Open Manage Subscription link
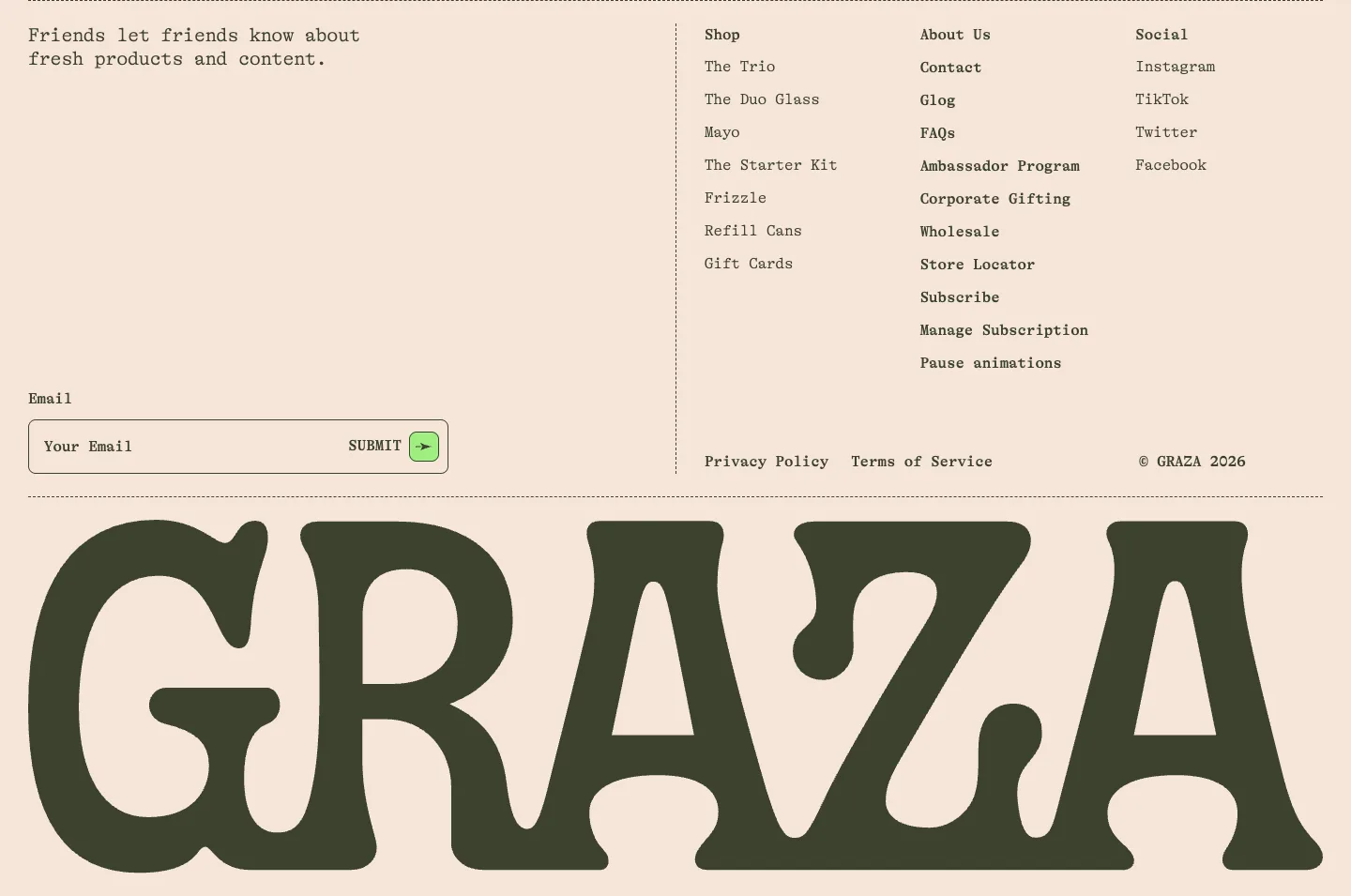This screenshot has width=1351, height=896. click(1004, 330)
